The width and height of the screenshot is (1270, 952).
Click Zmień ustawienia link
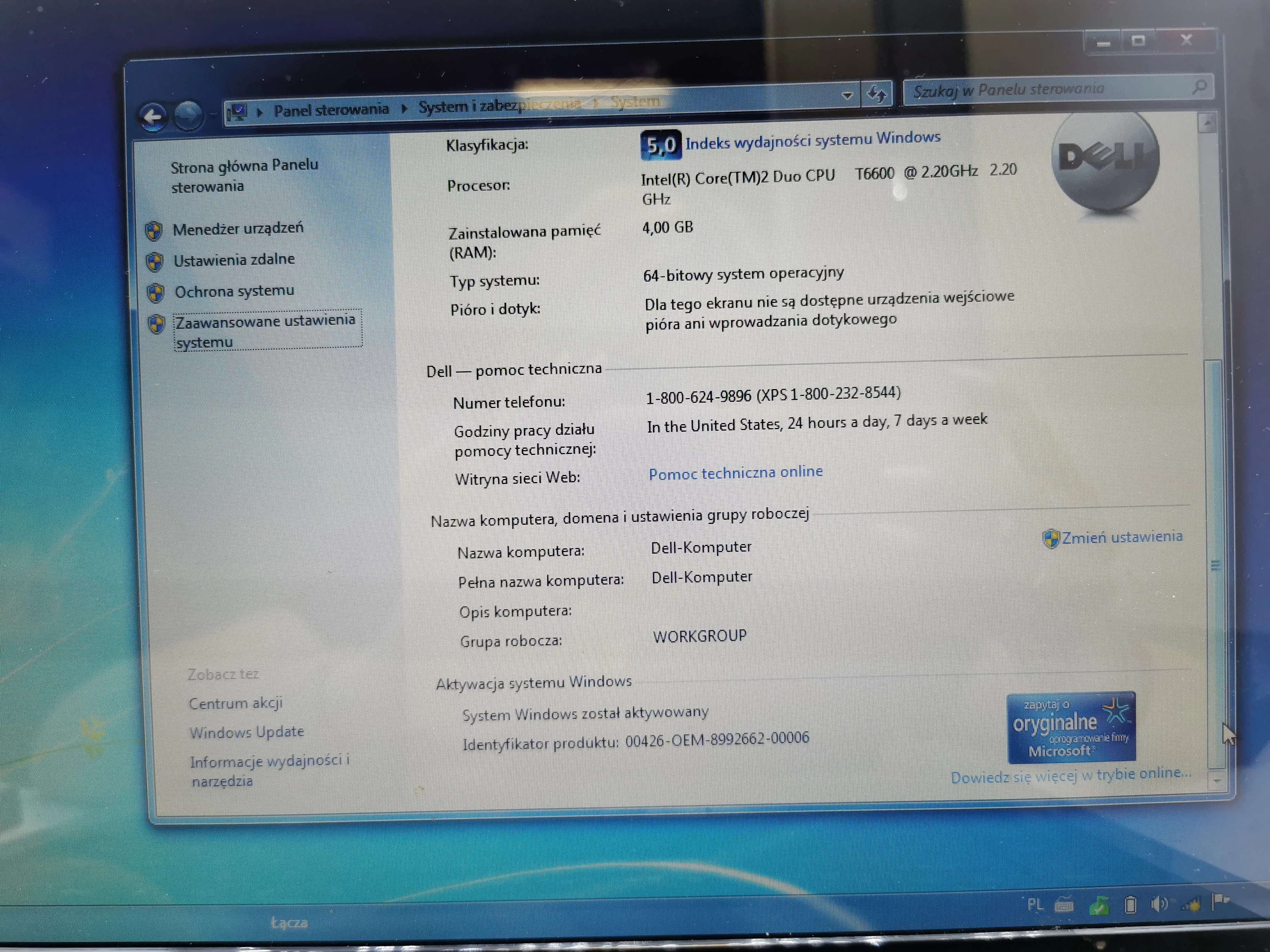pyautogui.click(x=1122, y=537)
